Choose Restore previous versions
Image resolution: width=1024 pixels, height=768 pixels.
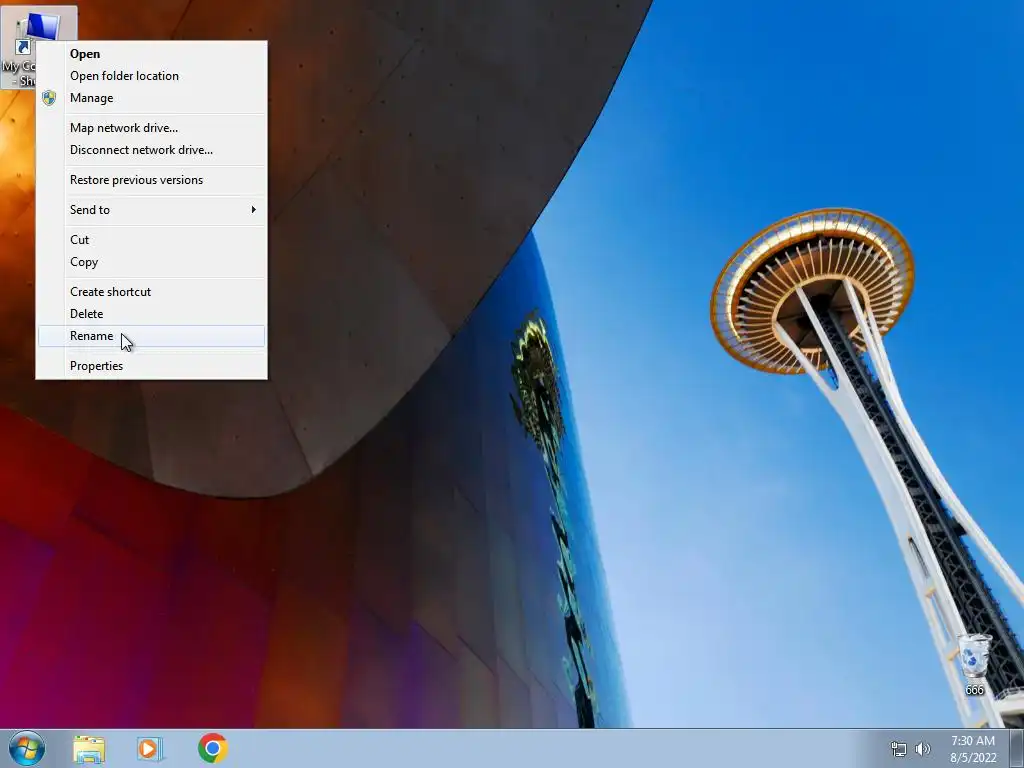(152, 180)
